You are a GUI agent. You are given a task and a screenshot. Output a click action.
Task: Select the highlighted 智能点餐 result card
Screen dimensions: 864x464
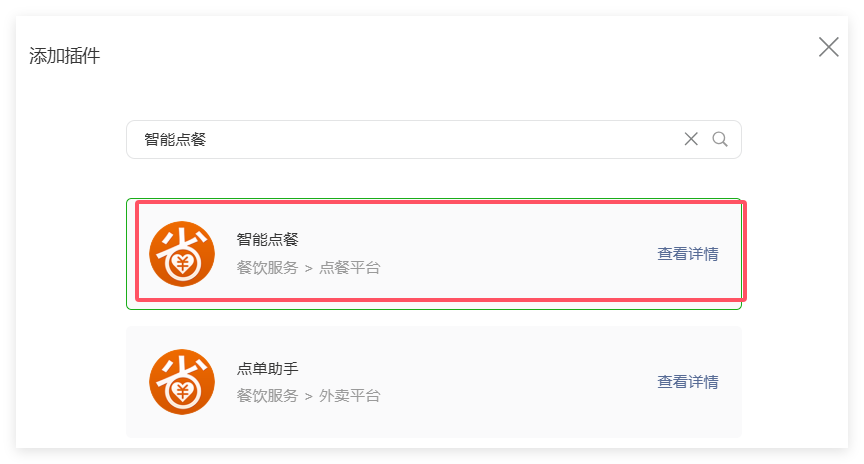coord(434,254)
